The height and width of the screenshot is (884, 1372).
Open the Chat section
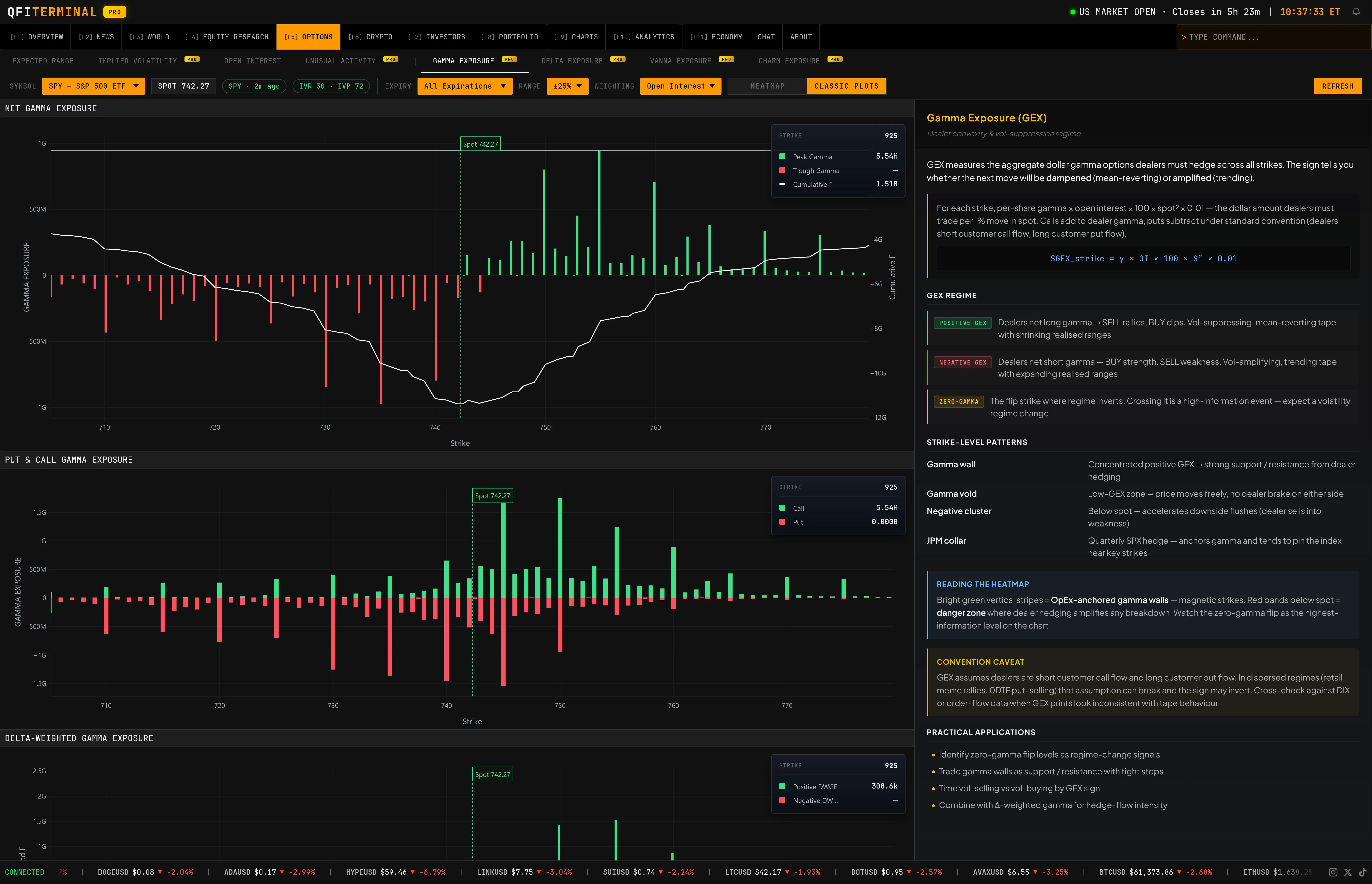pyautogui.click(x=766, y=37)
